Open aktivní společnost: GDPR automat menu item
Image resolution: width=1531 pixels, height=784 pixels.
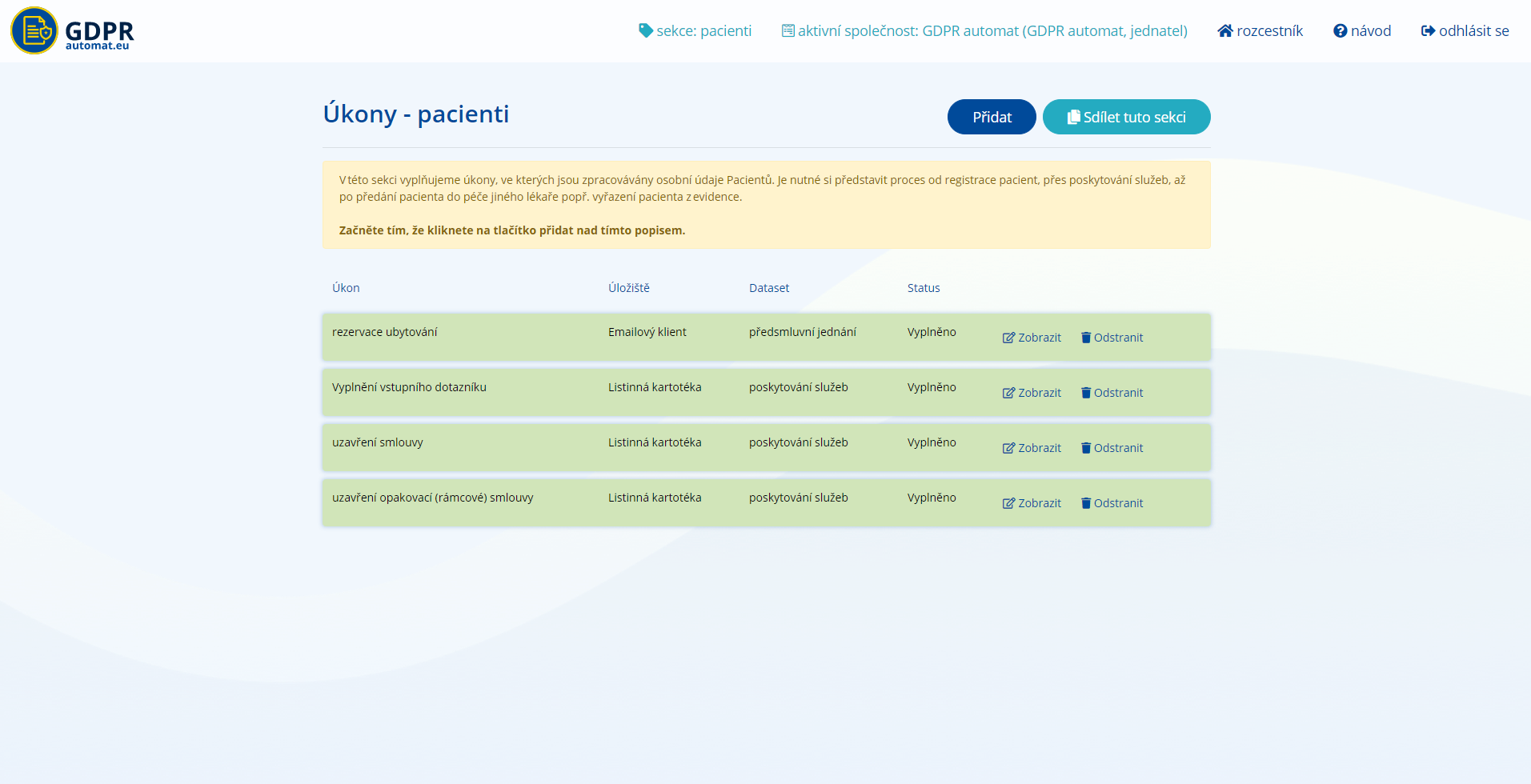(984, 30)
